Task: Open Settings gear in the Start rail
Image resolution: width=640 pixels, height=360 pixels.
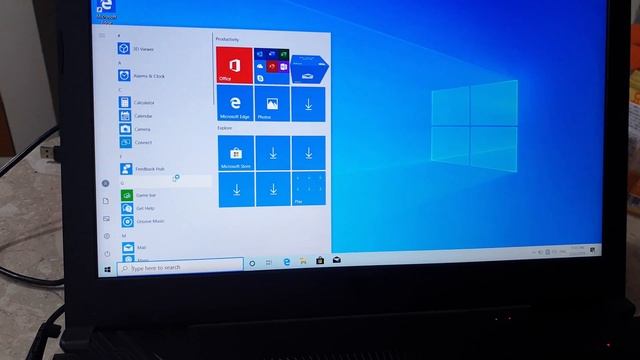Action: pos(107,236)
